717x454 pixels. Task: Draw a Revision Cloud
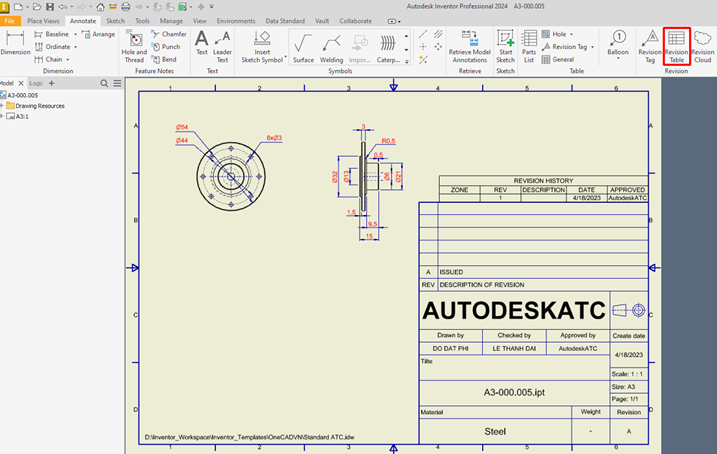[703, 47]
